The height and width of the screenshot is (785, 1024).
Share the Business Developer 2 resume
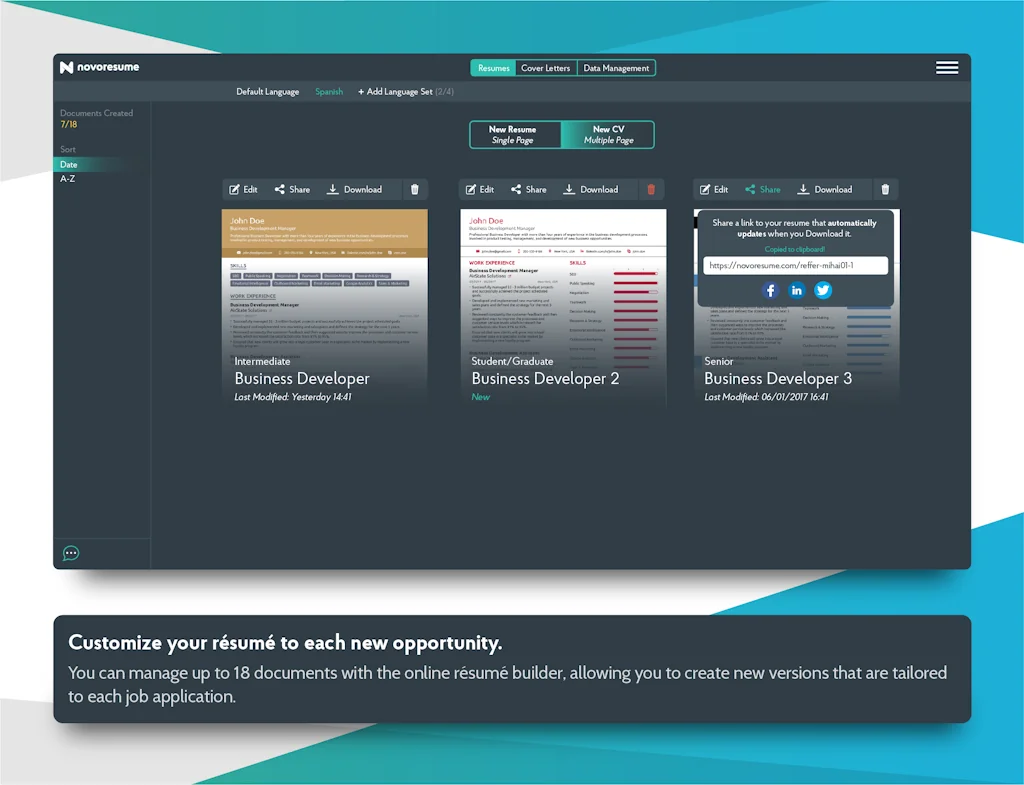(529, 189)
